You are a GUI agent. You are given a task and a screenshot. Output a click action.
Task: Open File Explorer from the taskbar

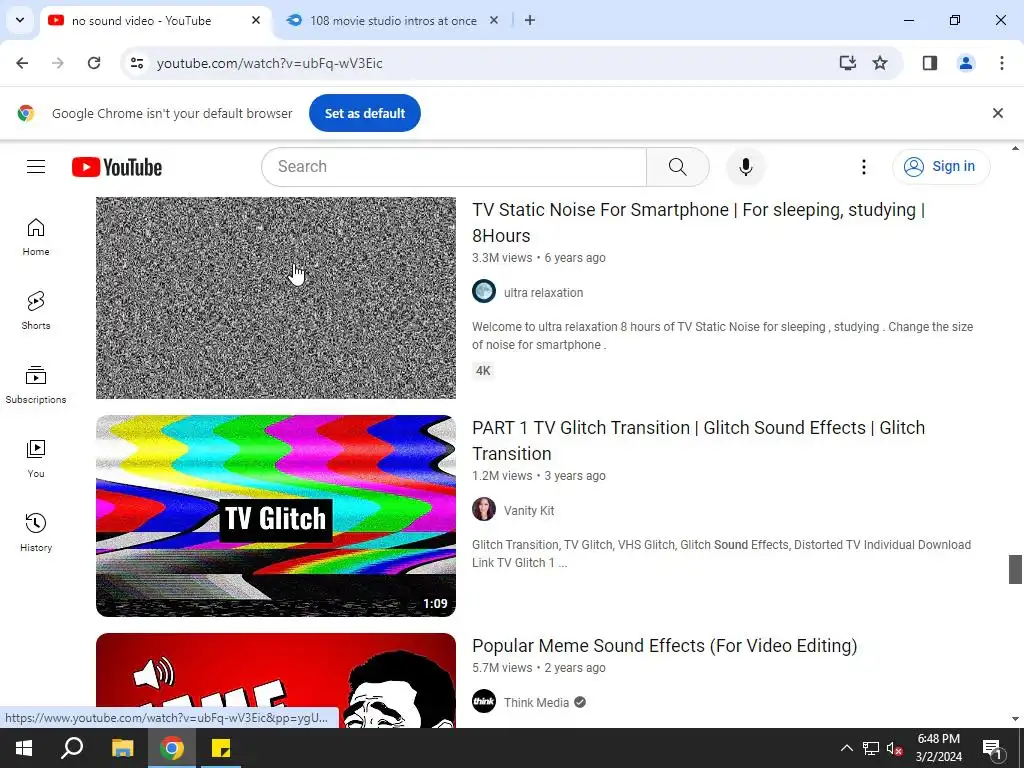[x=122, y=748]
